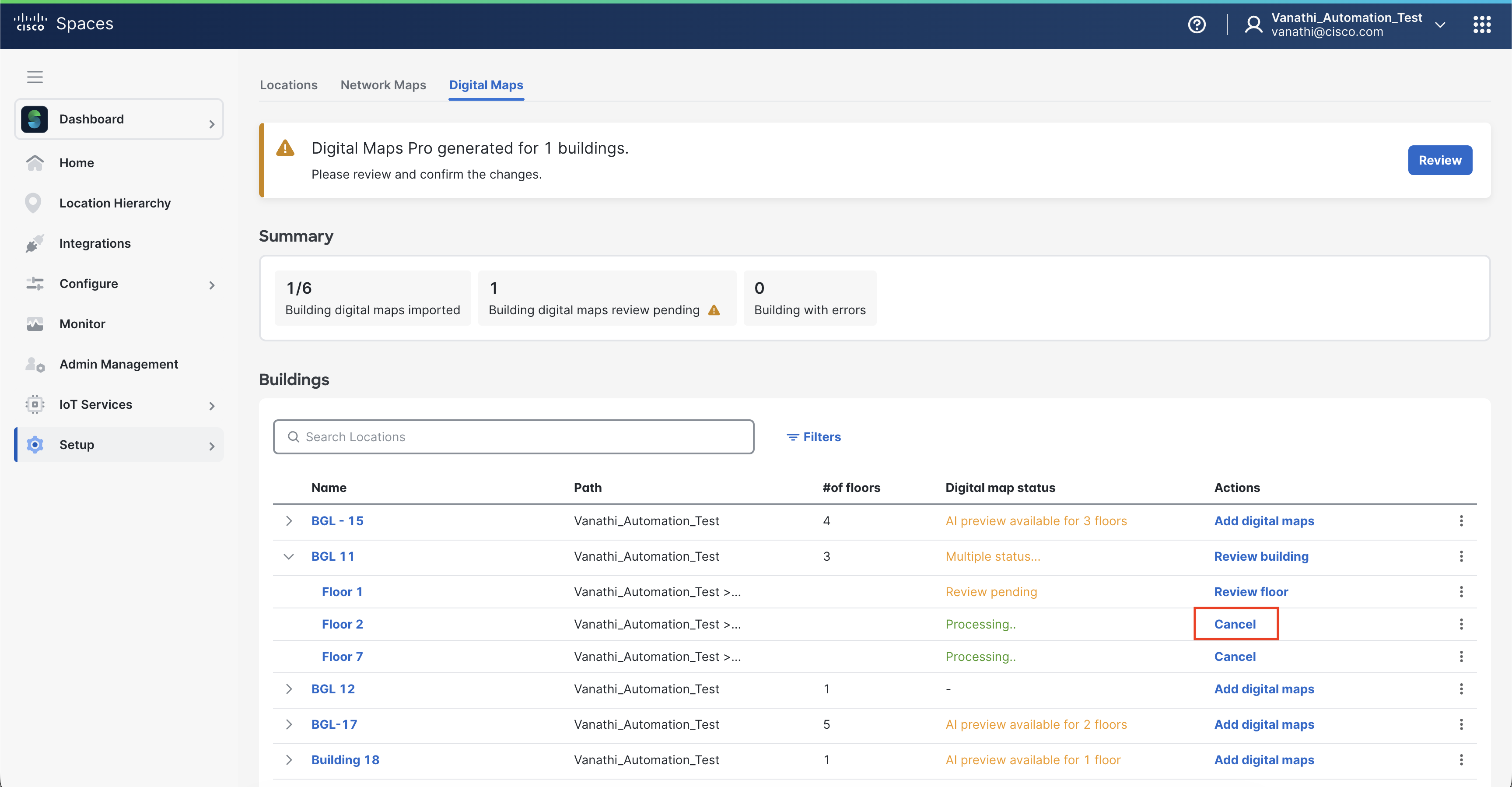Open the kebab menu for the BGL - 15 row
This screenshot has height=787, width=1512.
[1461, 521]
